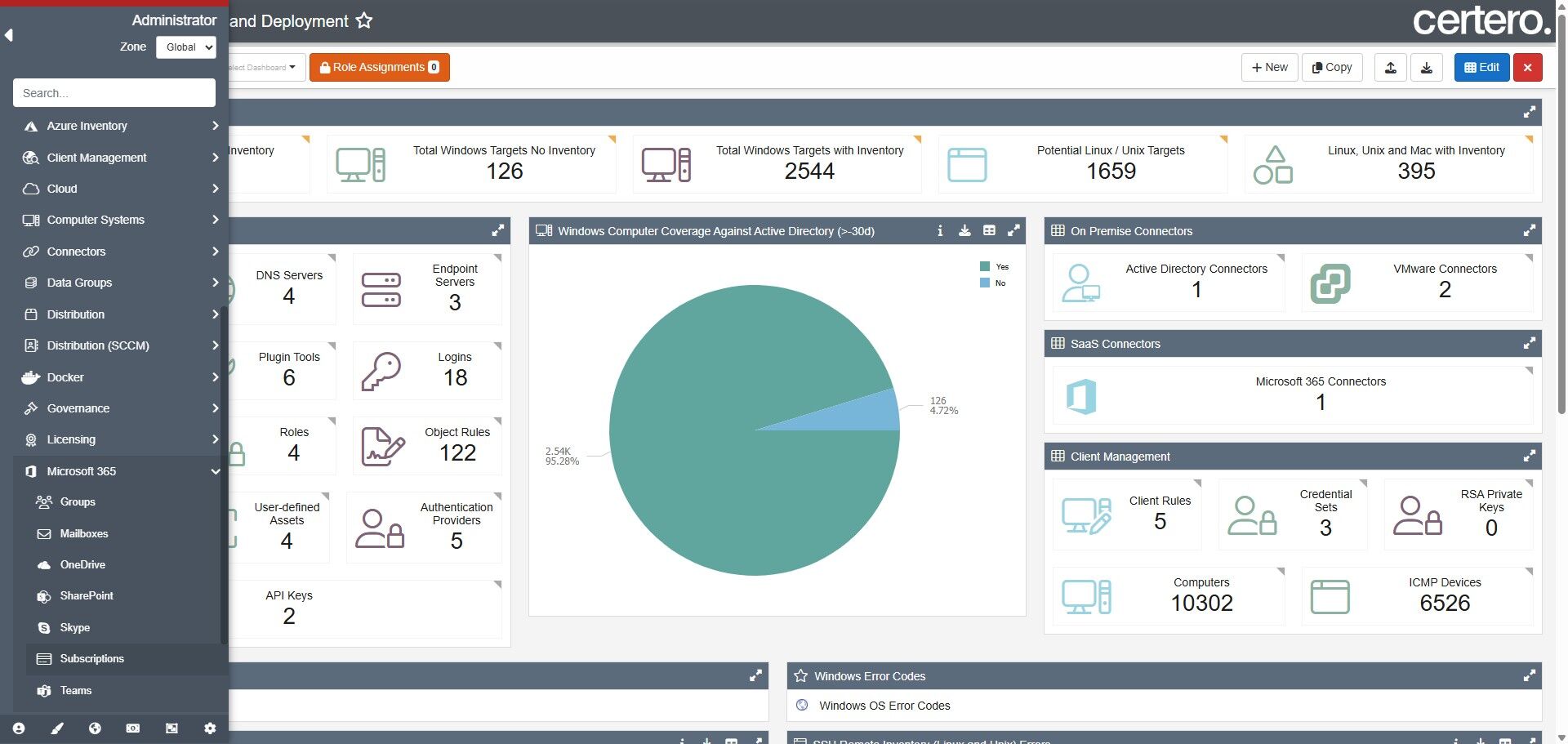Expand the Distribution (SCCM) menu
This screenshot has height=744, width=1568.
121,345
